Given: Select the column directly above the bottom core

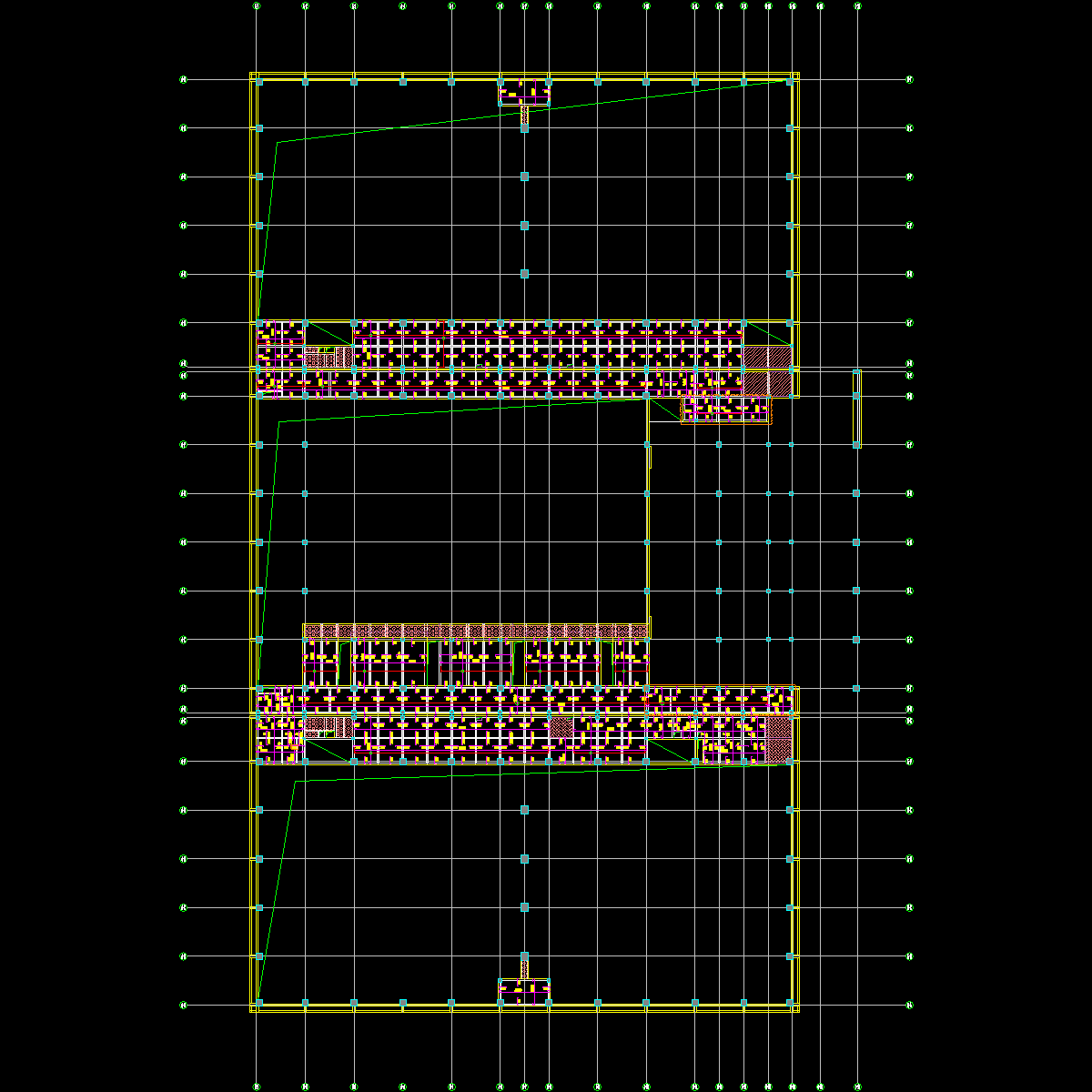Looking at the screenshot, I should coord(524,956).
